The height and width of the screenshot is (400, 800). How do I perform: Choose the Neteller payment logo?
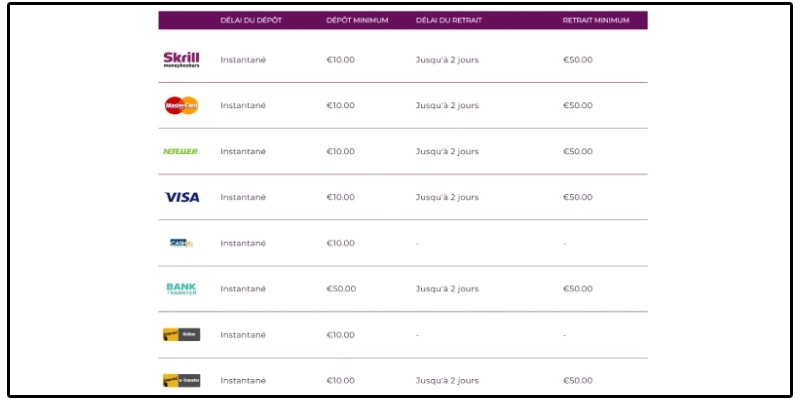pos(181,152)
